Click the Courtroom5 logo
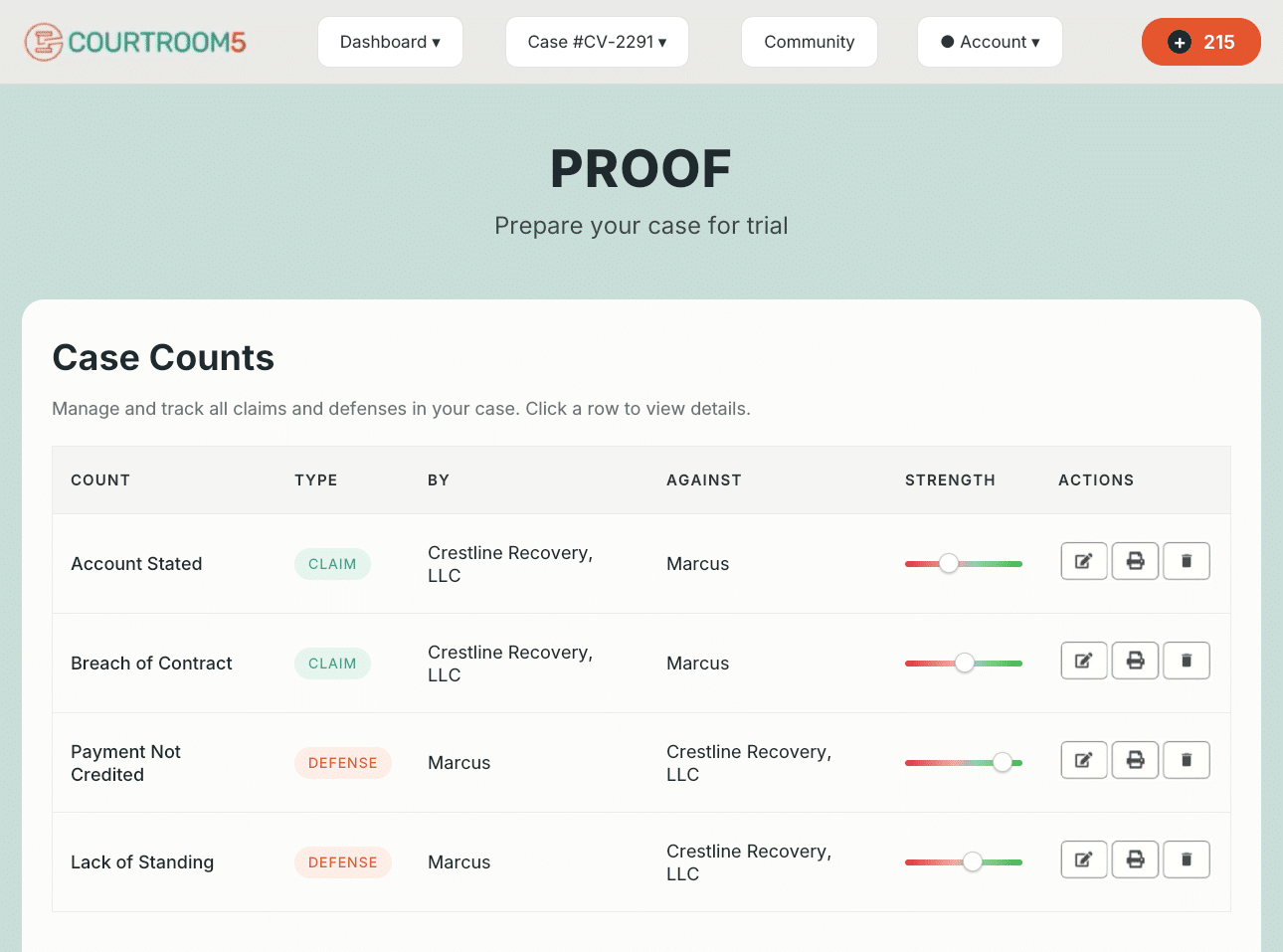This screenshot has width=1283, height=952. click(x=135, y=42)
